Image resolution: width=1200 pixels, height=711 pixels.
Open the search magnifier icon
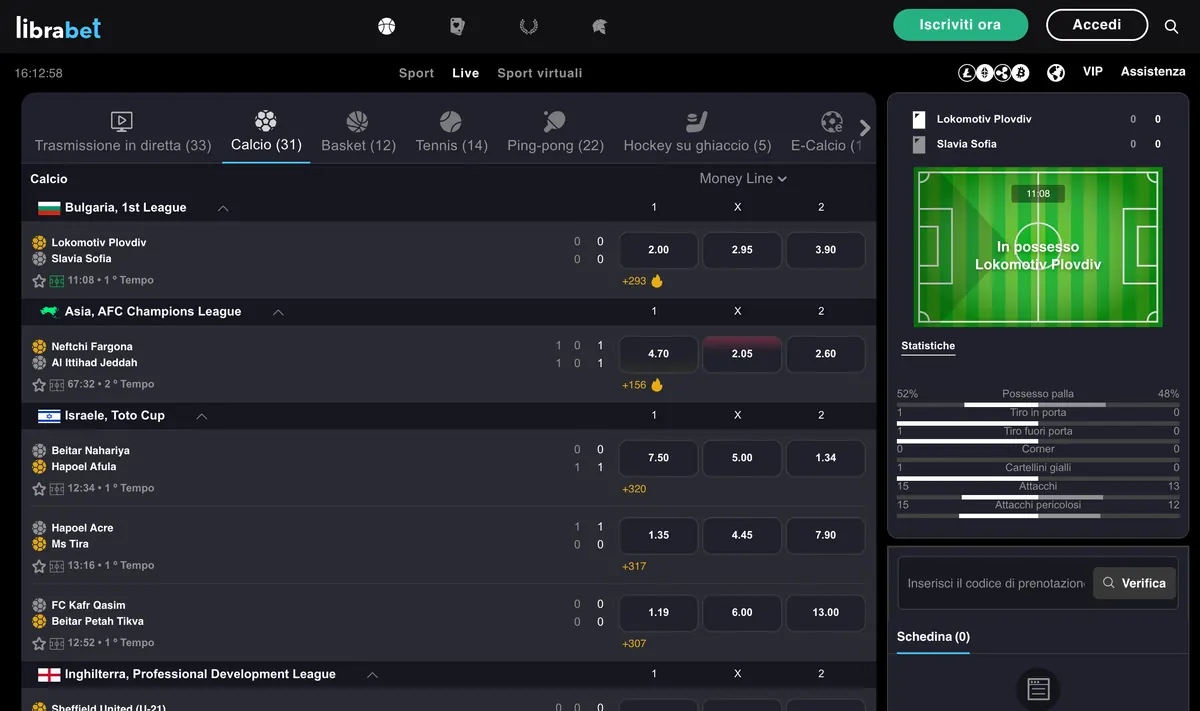1172,26
